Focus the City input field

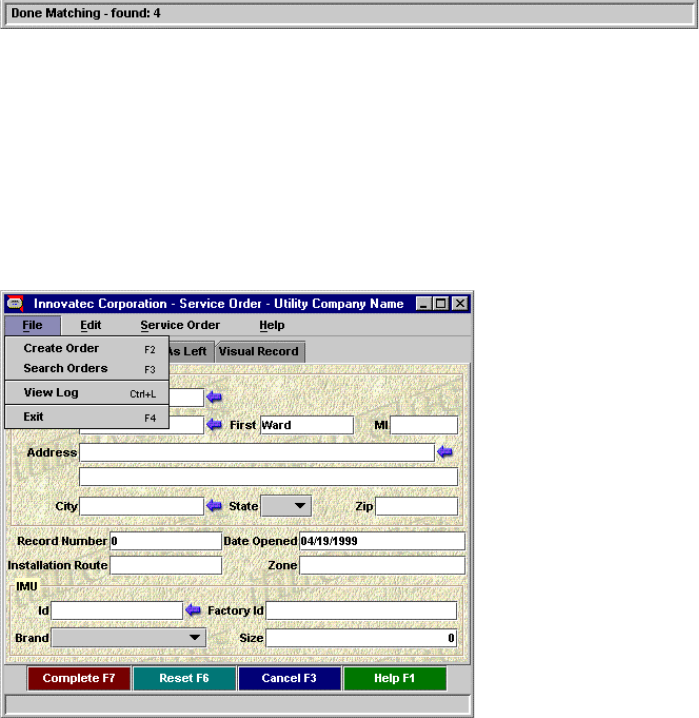(141, 506)
